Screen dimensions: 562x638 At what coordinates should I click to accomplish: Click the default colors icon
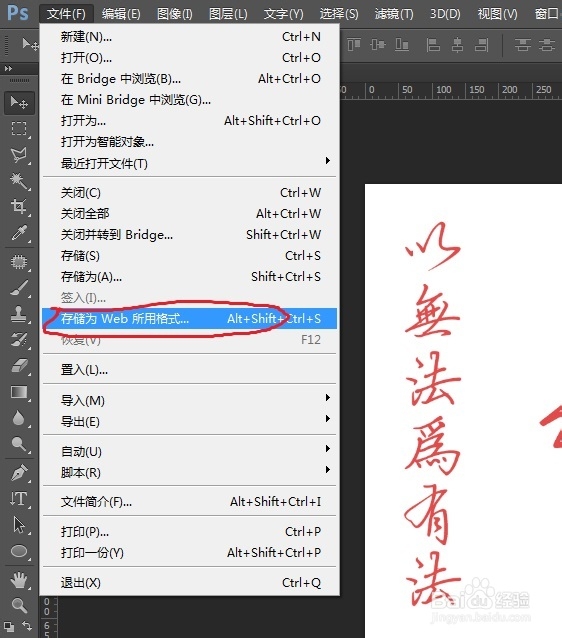[9, 626]
